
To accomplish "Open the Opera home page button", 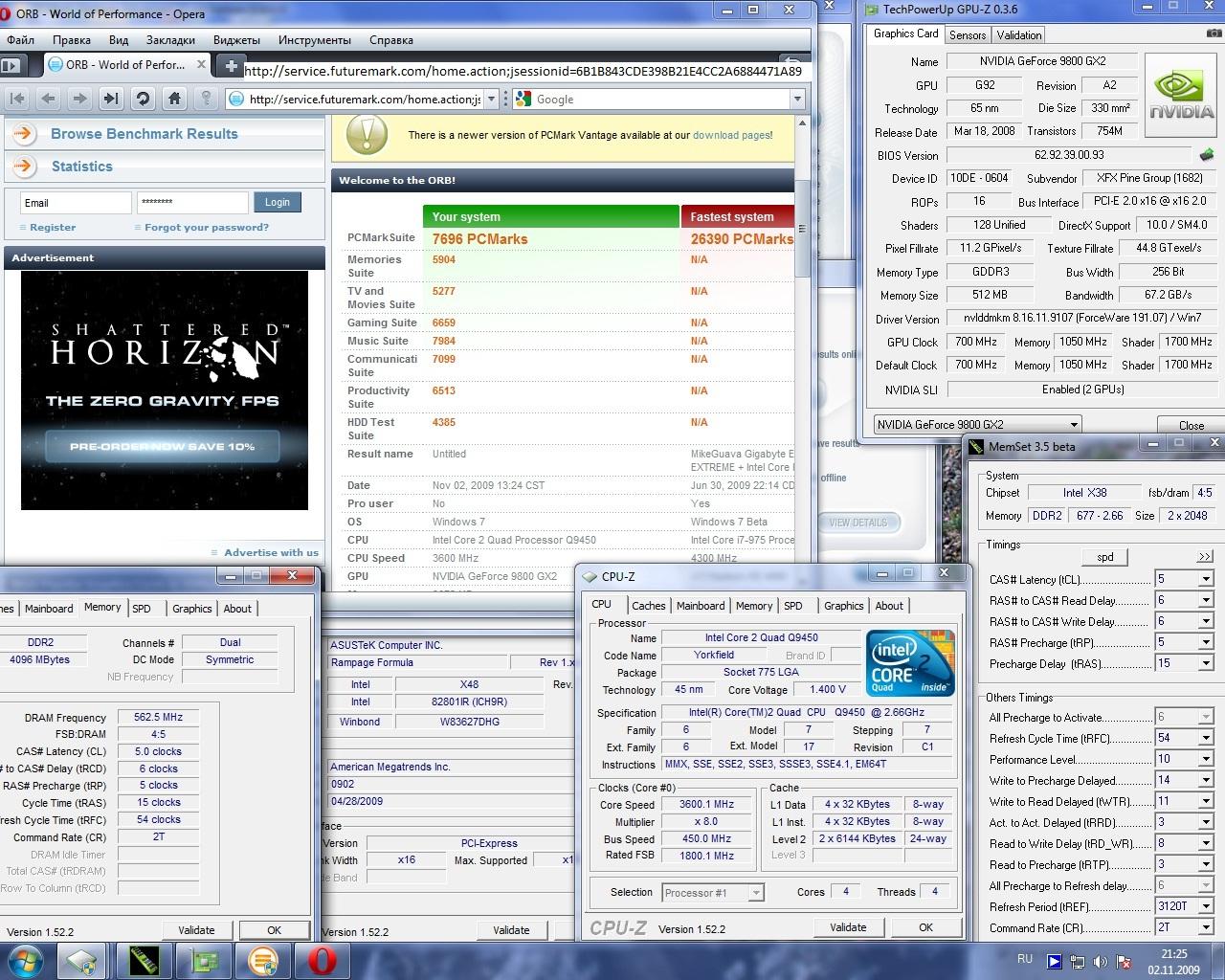I will tap(174, 99).
